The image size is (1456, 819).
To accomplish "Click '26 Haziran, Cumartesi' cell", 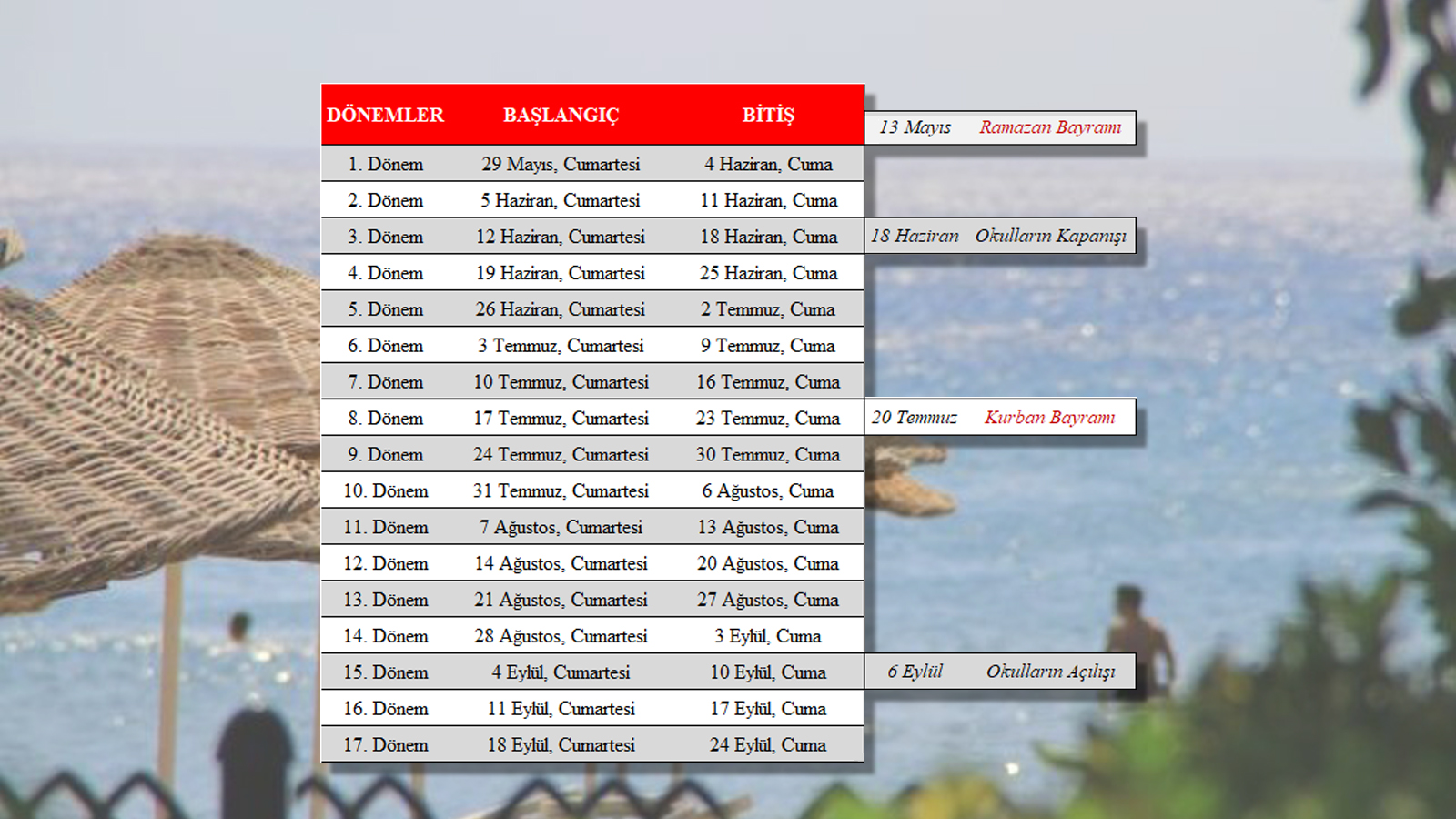I will pyautogui.click(x=561, y=310).
